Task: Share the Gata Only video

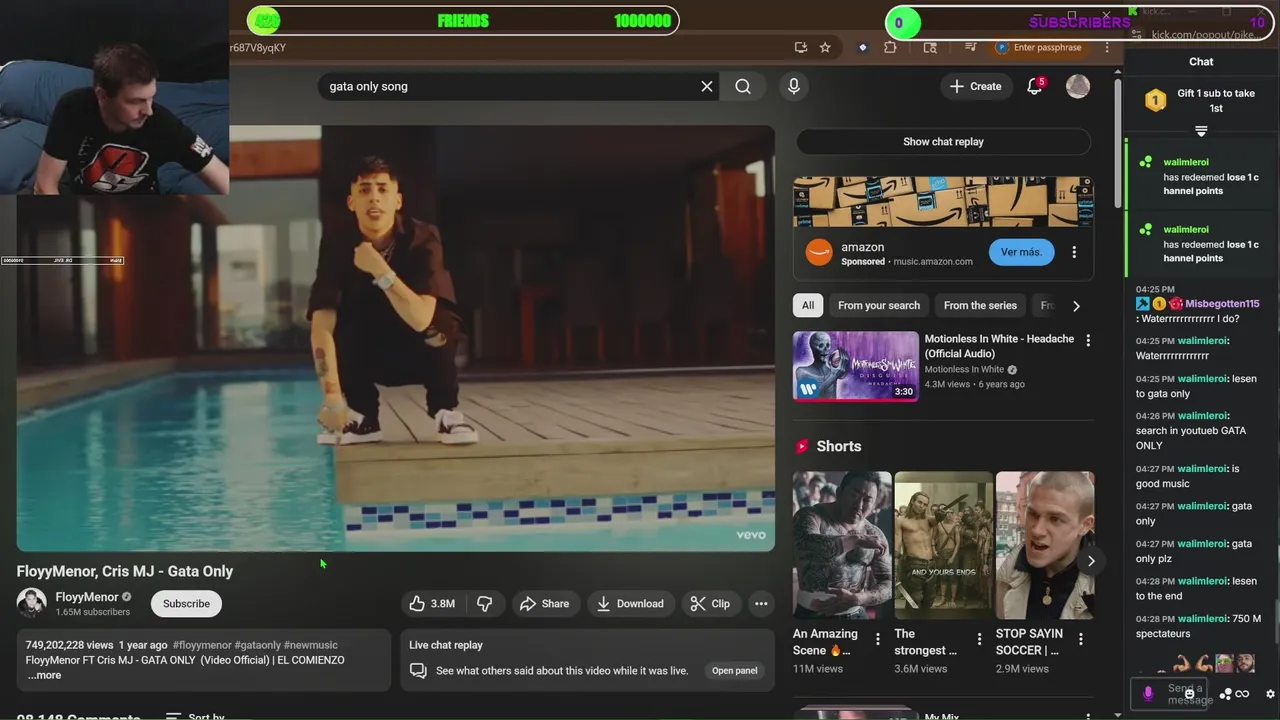Action: pyautogui.click(x=545, y=603)
